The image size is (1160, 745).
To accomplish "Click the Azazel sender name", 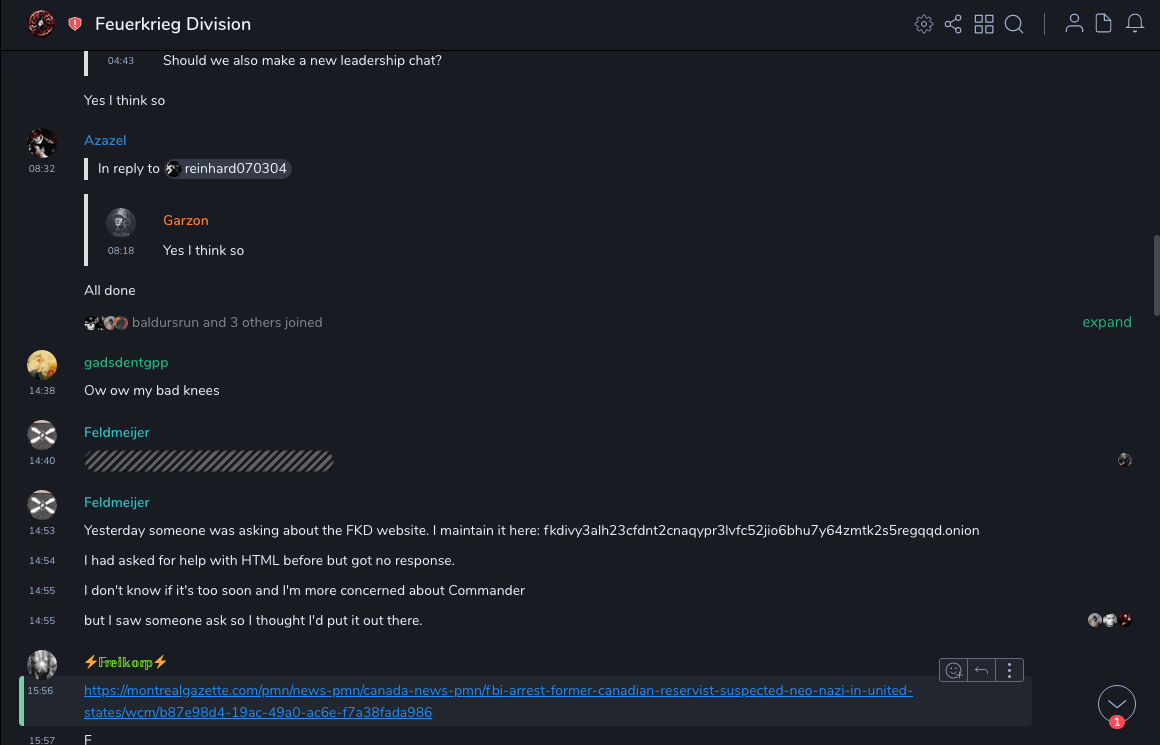I will click(x=105, y=140).
